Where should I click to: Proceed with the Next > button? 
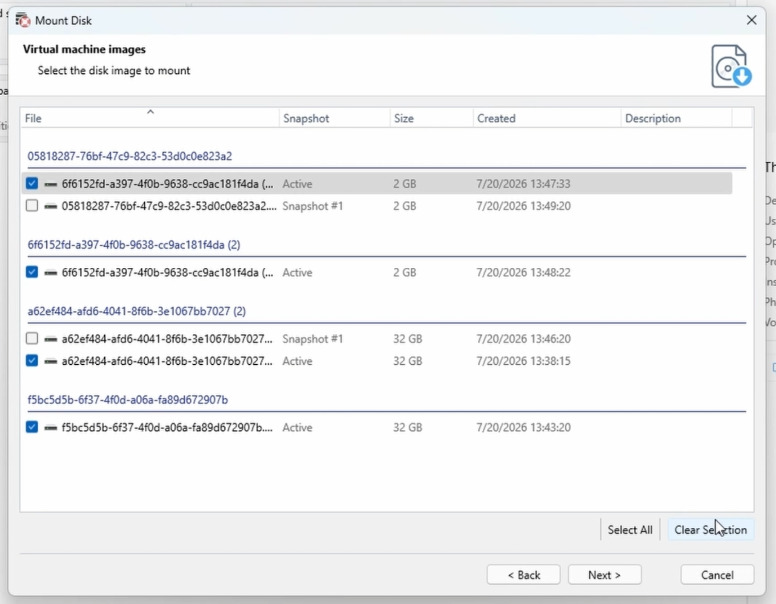tap(605, 575)
